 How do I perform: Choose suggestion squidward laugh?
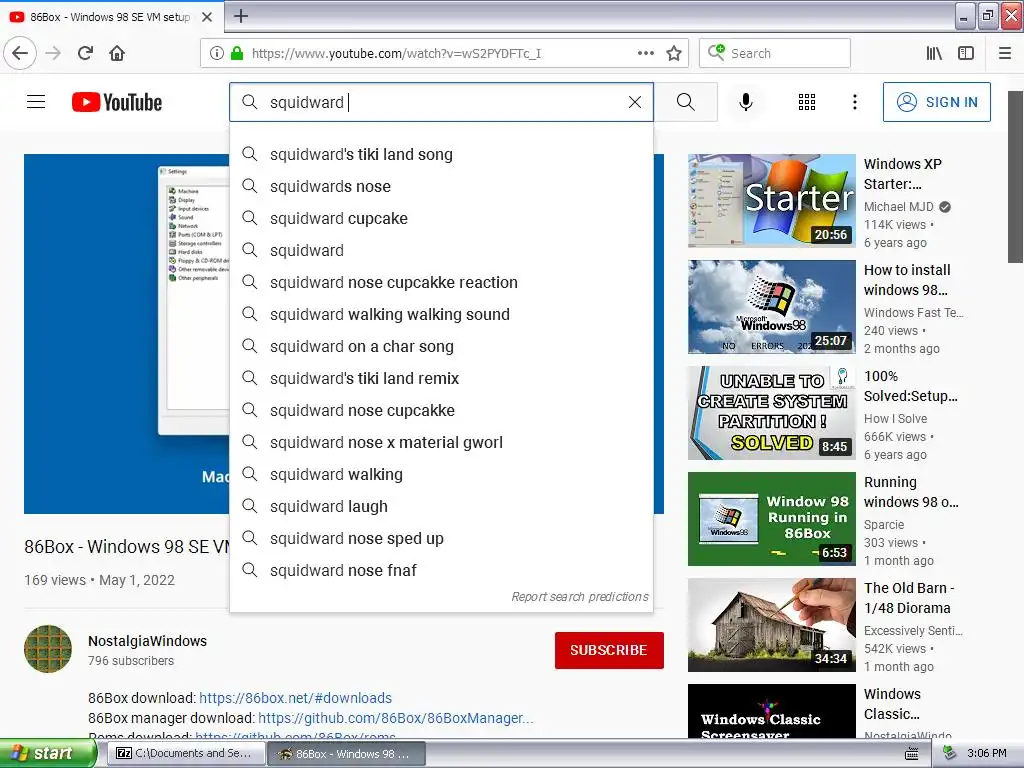point(441,506)
